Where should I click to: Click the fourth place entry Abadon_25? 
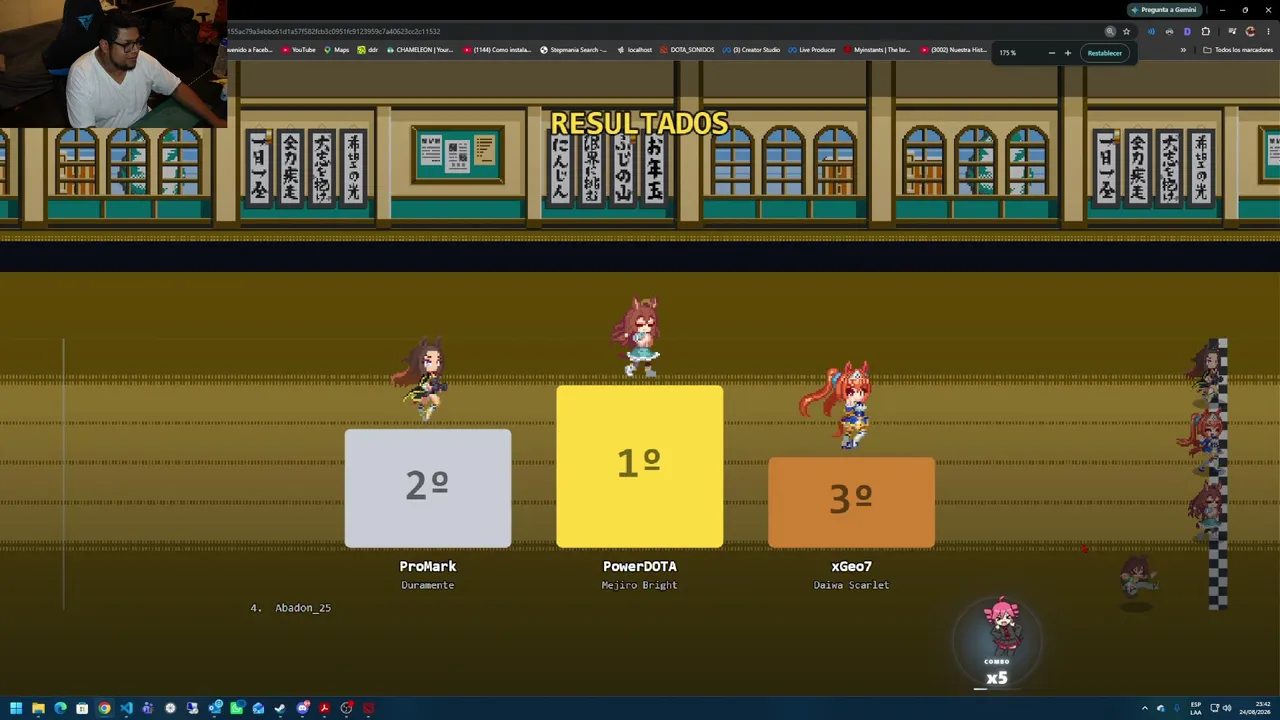291,608
